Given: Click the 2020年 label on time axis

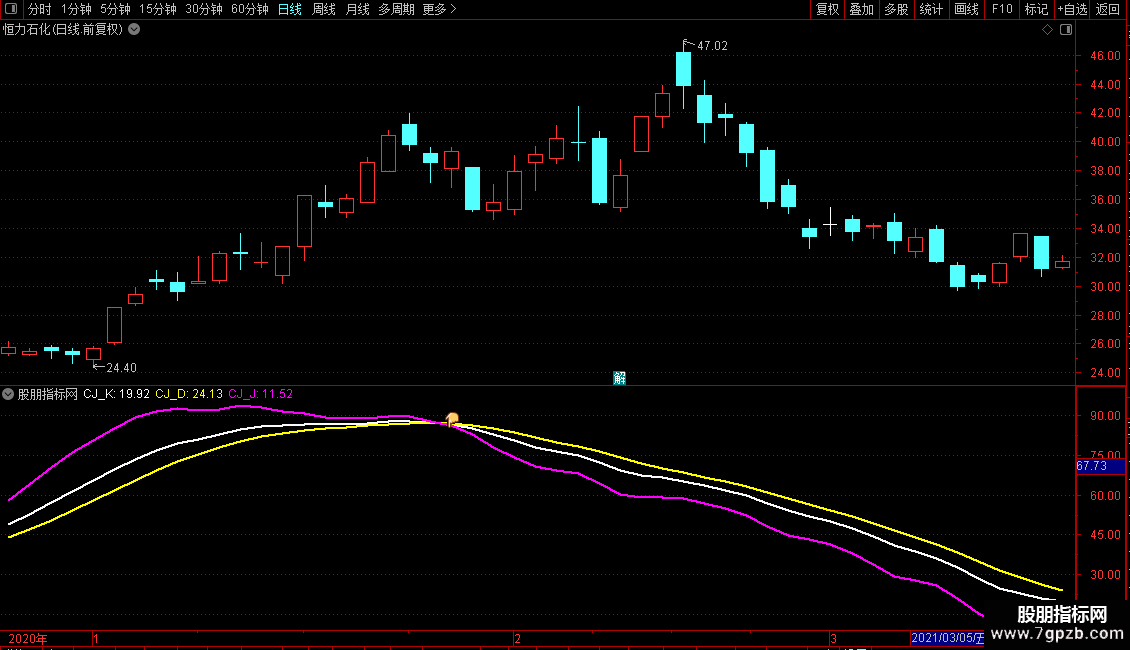Looking at the screenshot, I should 27,639.
